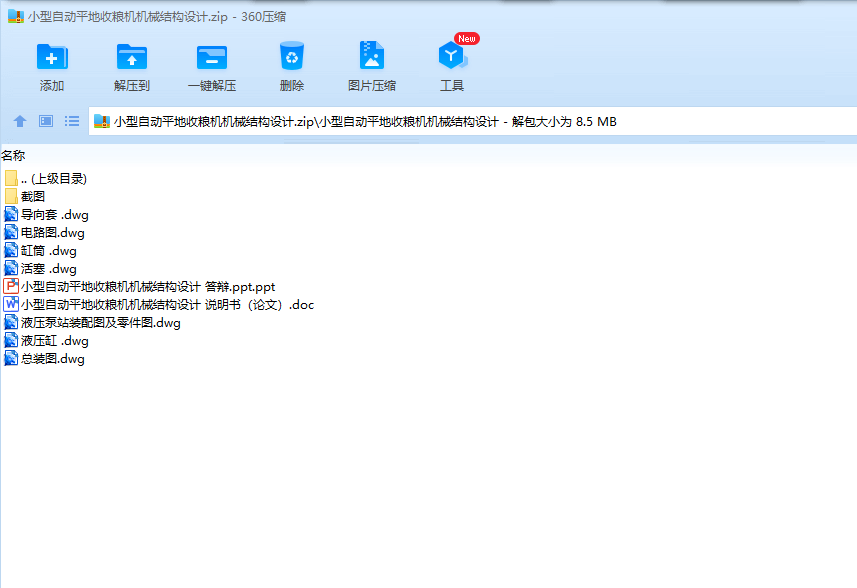This screenshot has width=857, height=588.
Task: Click the DWG icon of 缸筒 .dwg
Action: (11, 250)
